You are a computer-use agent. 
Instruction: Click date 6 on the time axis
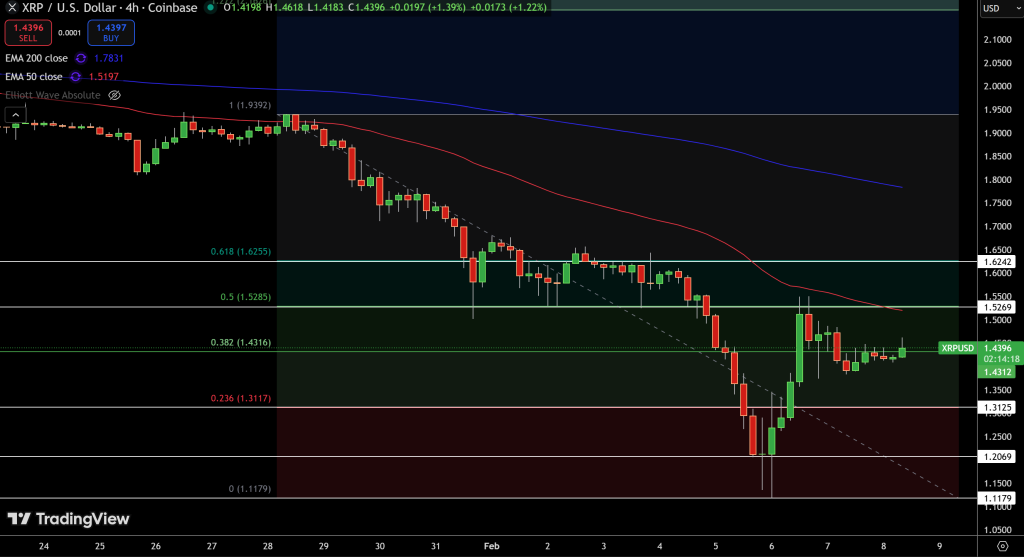tap(771, 546)
